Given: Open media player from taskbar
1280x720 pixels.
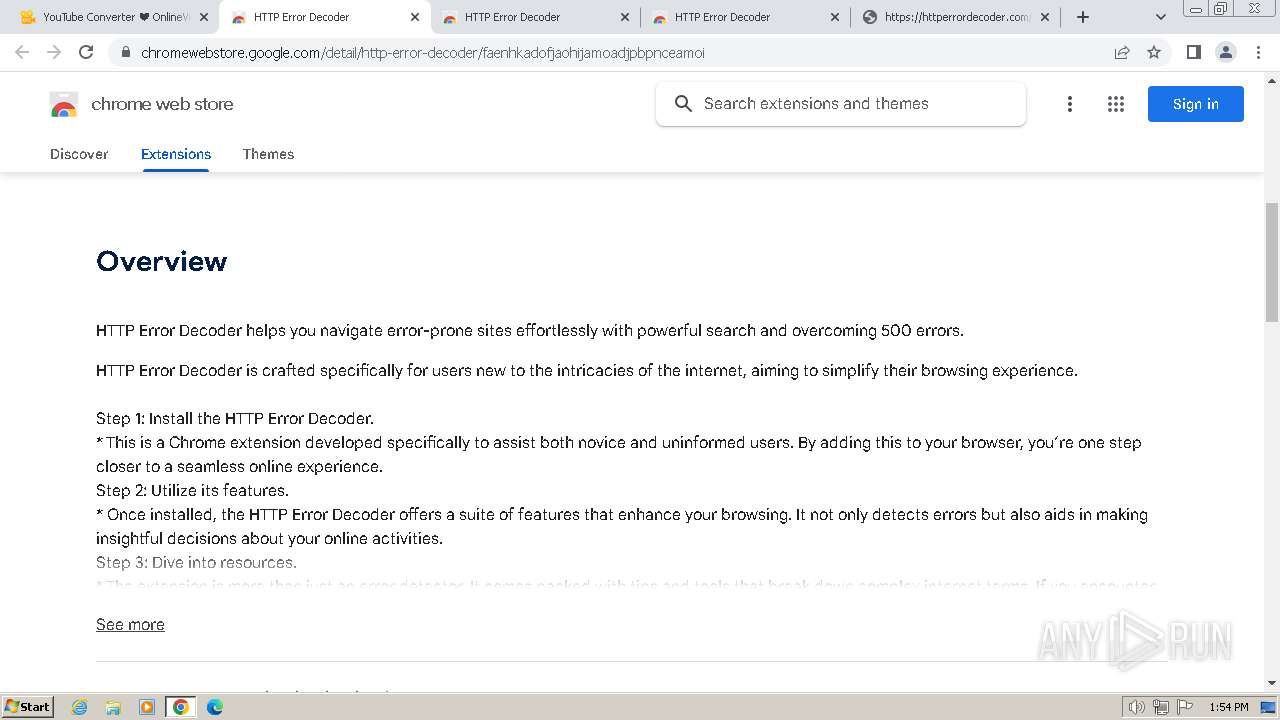Looking at the screenshot, I should (x=146, y=707).
